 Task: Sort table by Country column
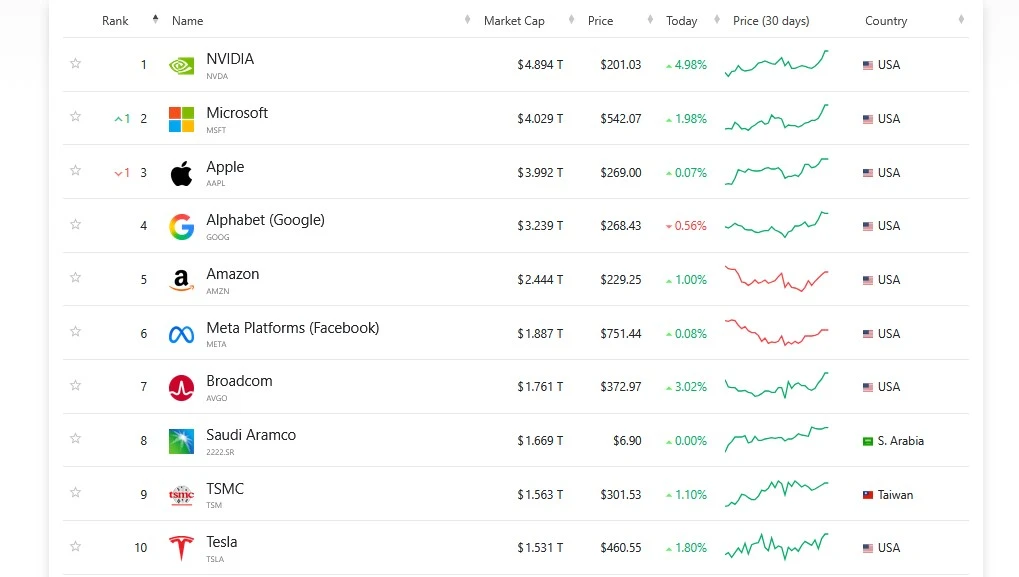886,21
